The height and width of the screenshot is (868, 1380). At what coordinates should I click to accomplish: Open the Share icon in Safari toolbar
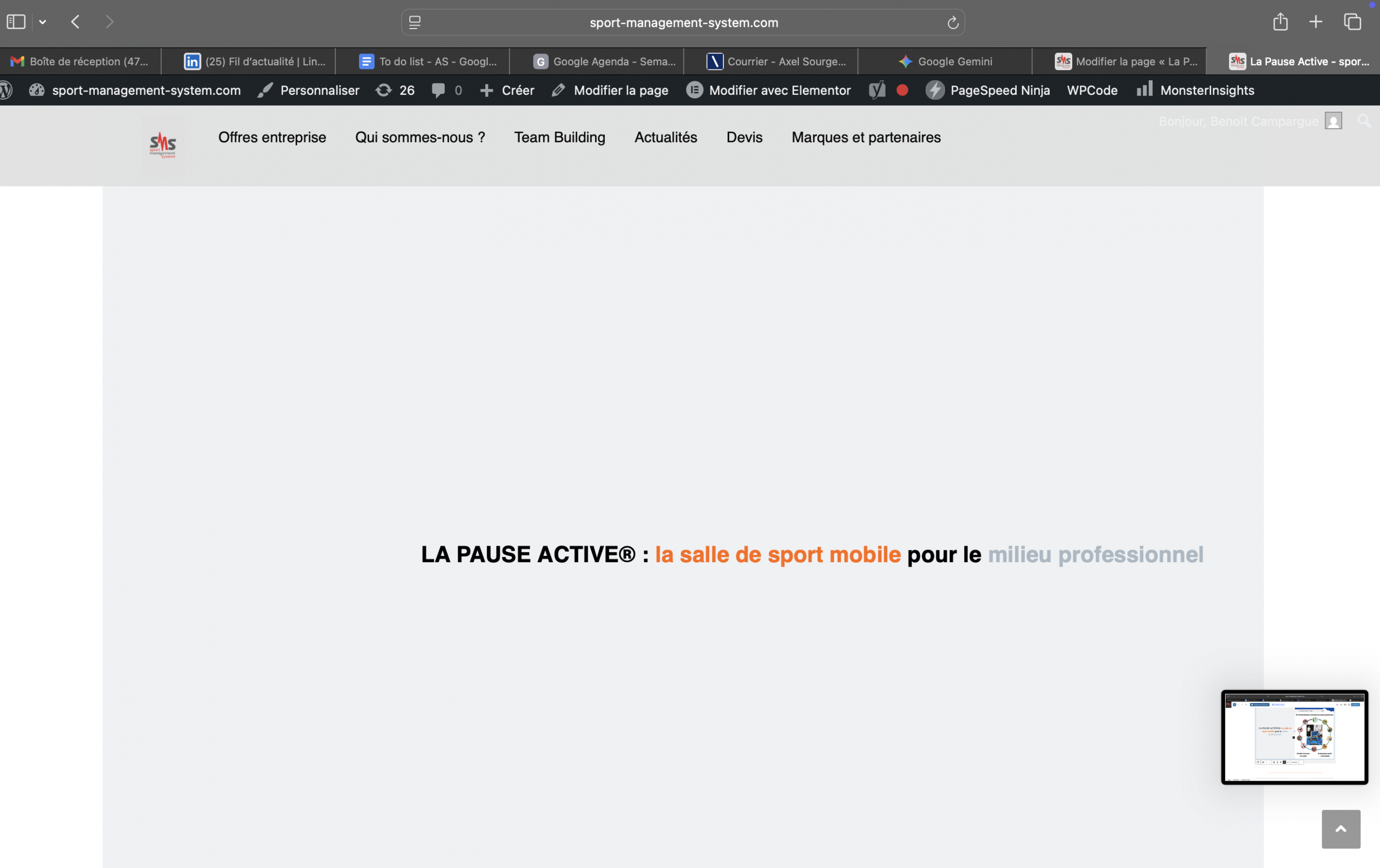1280,22
